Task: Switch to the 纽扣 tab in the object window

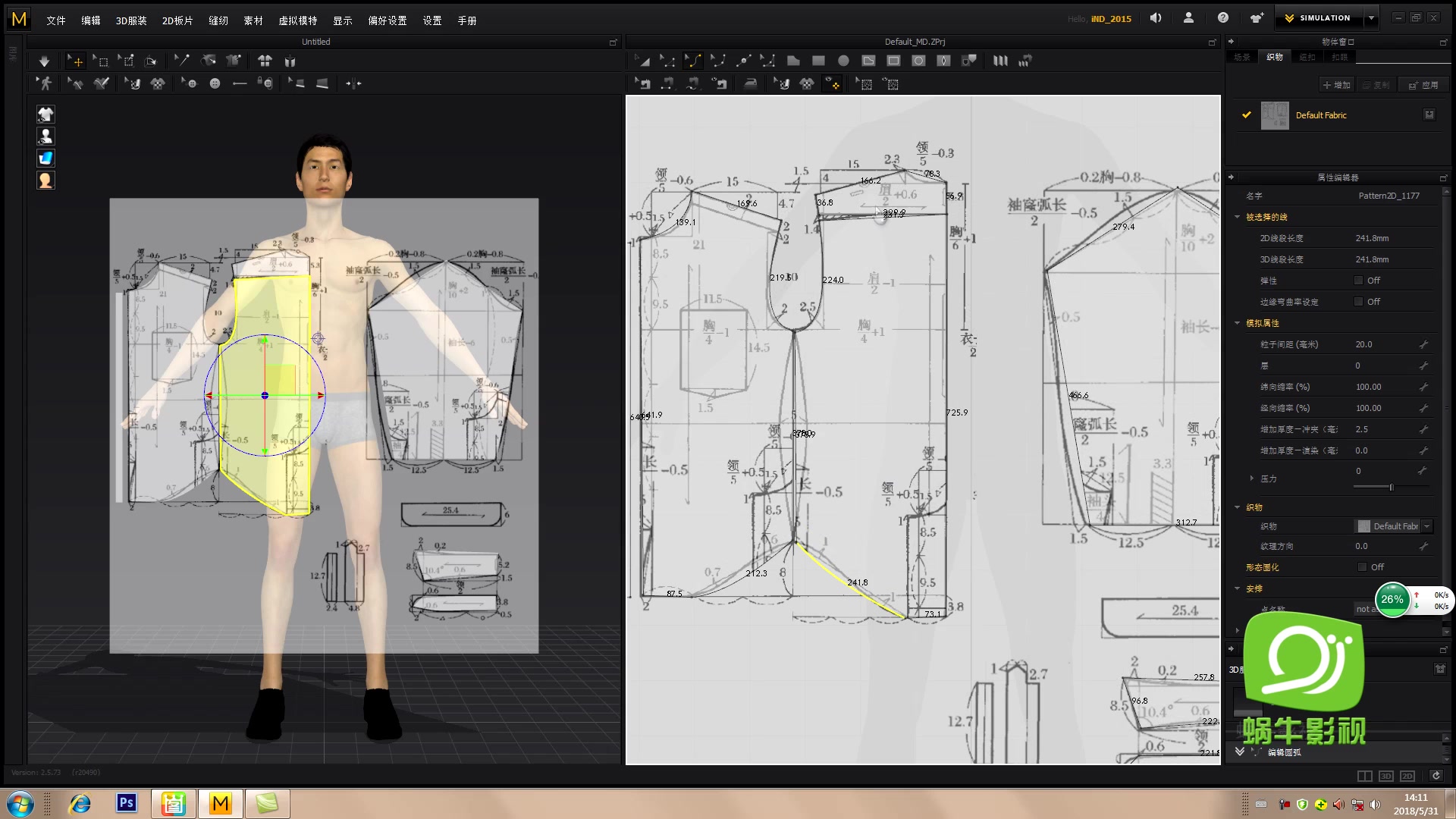Action: coord(1307,56)
